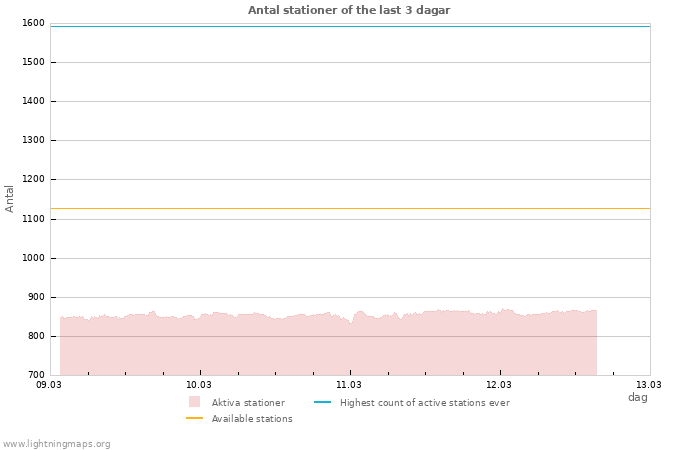The image size is (700, 450).
Task: Click the 13.03 date tick label
Action: (x=649, y=384)
